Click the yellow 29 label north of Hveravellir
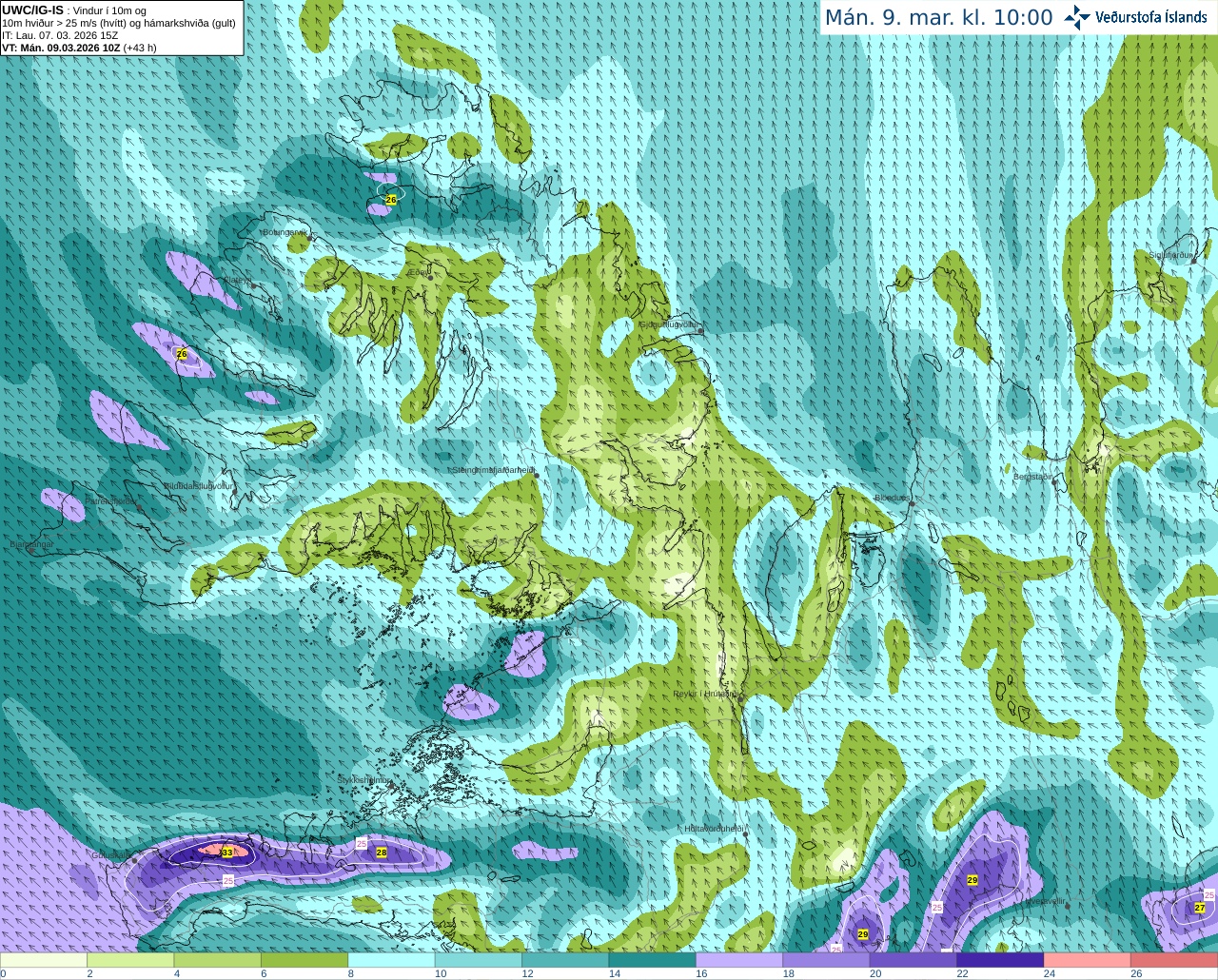1218x980 pixels. pos(972,880)
